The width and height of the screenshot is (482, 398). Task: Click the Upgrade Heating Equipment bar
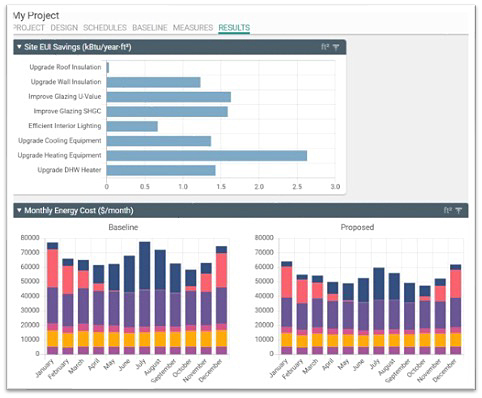207,156
